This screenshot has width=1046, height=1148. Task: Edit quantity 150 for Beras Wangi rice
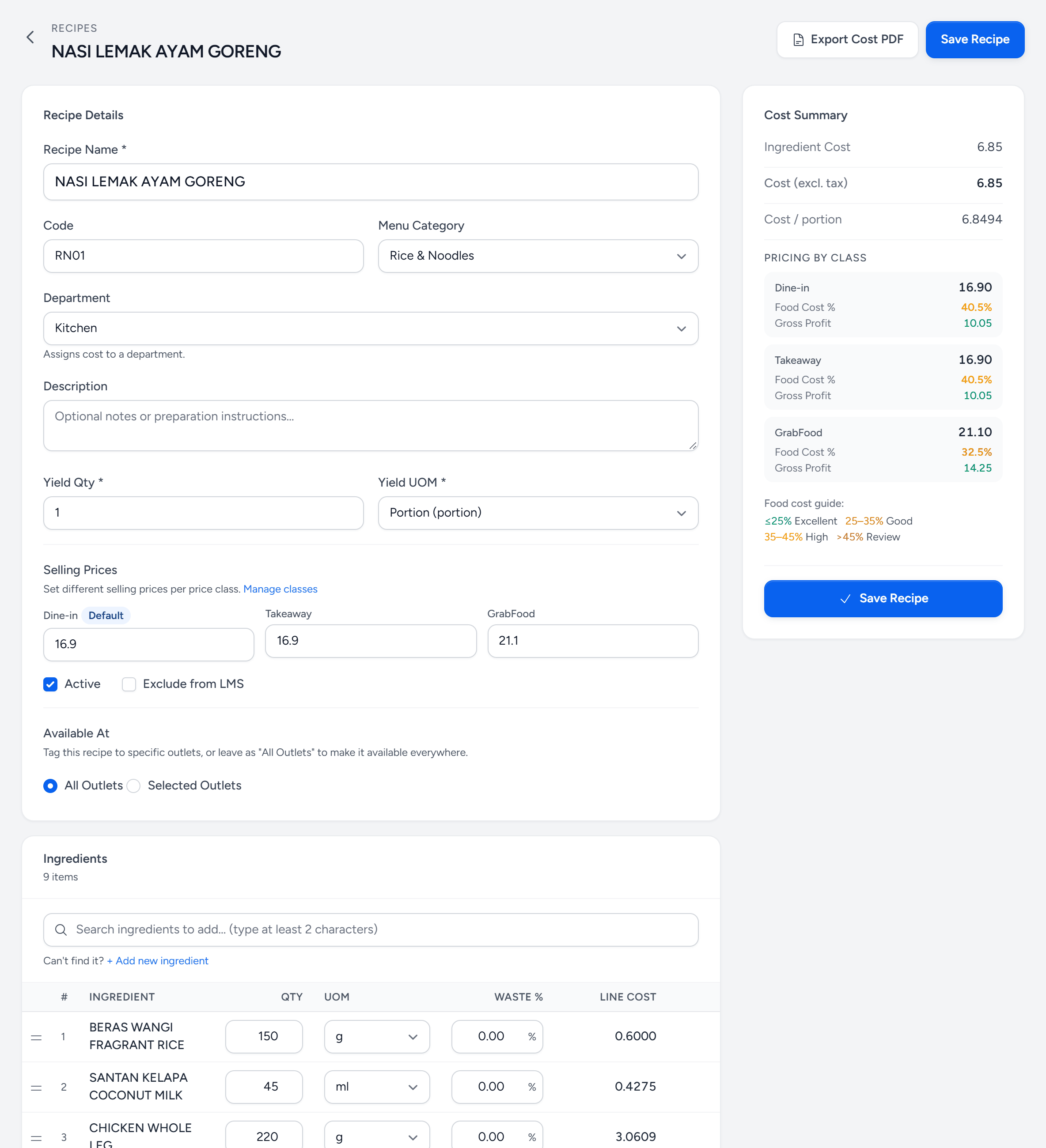pos(264,1037)
